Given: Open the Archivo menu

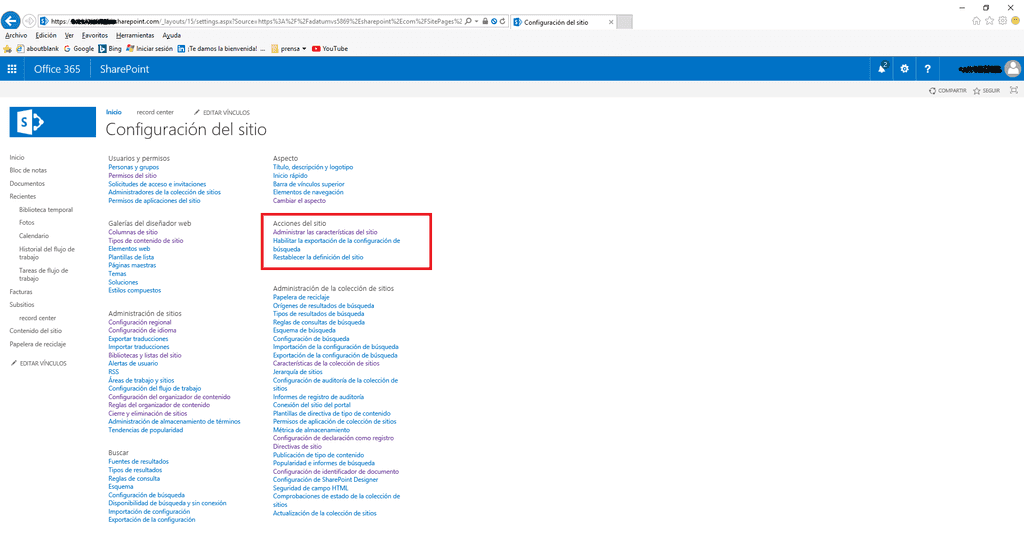Looking at the screenshot, I should click(16, 35).
